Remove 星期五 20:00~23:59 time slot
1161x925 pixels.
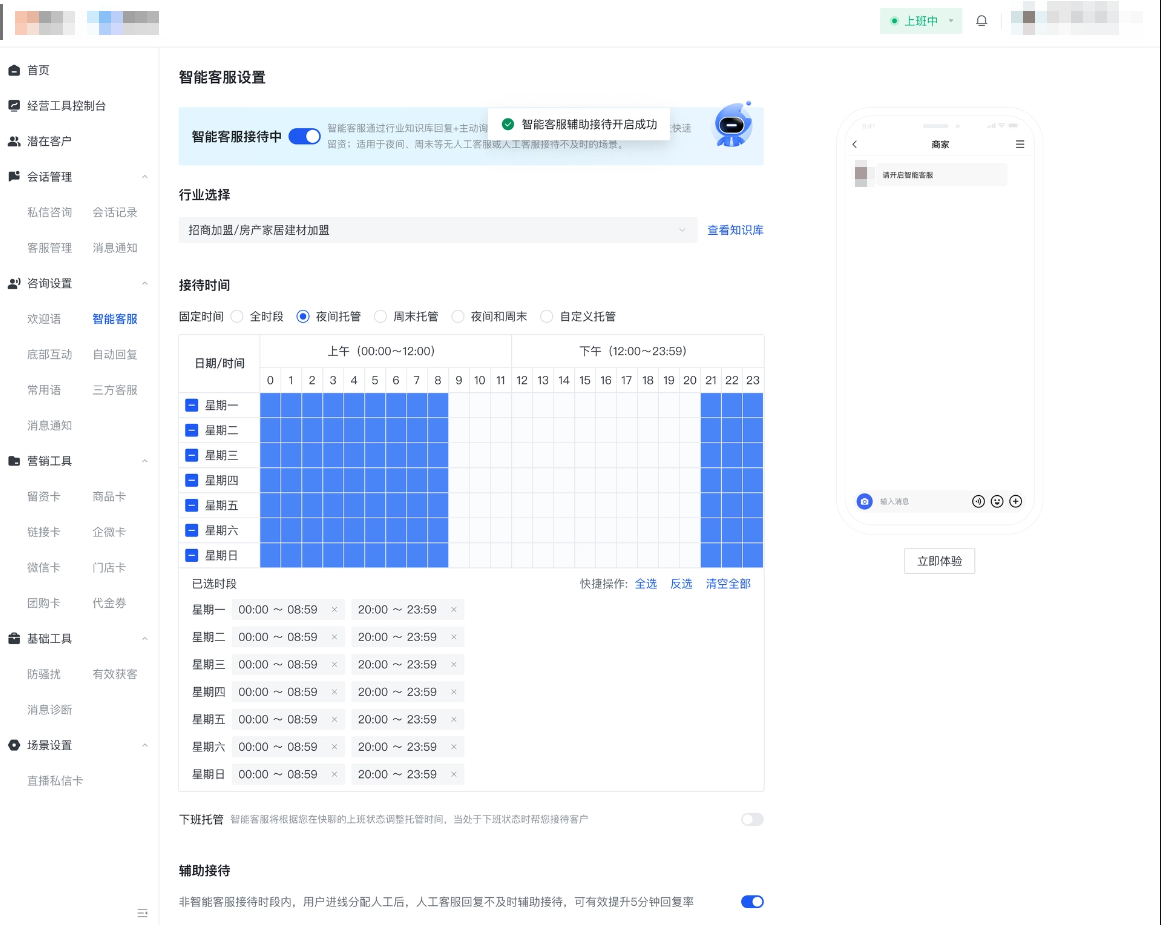point(454,719)
